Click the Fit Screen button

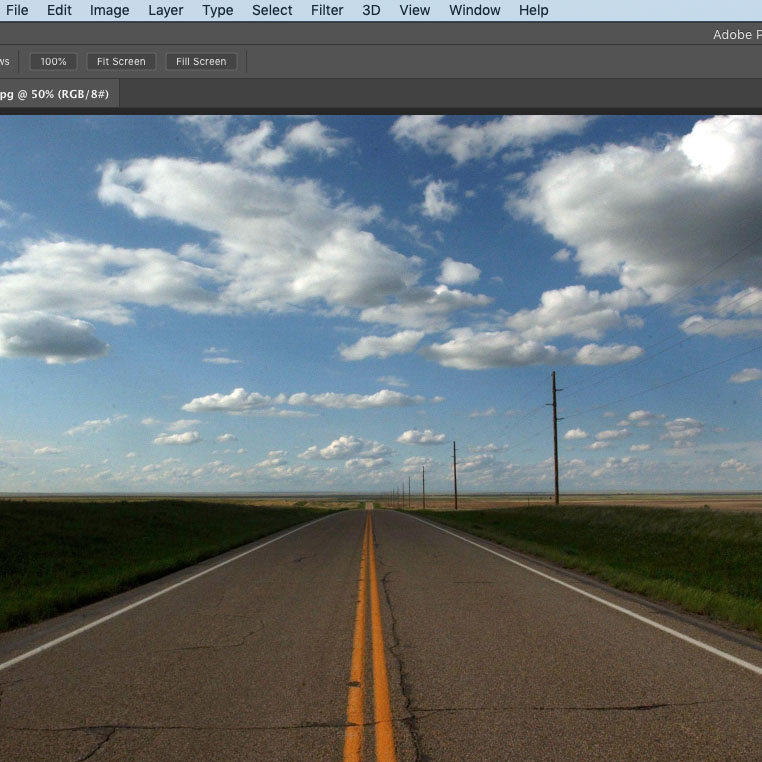tap(121, 62)
